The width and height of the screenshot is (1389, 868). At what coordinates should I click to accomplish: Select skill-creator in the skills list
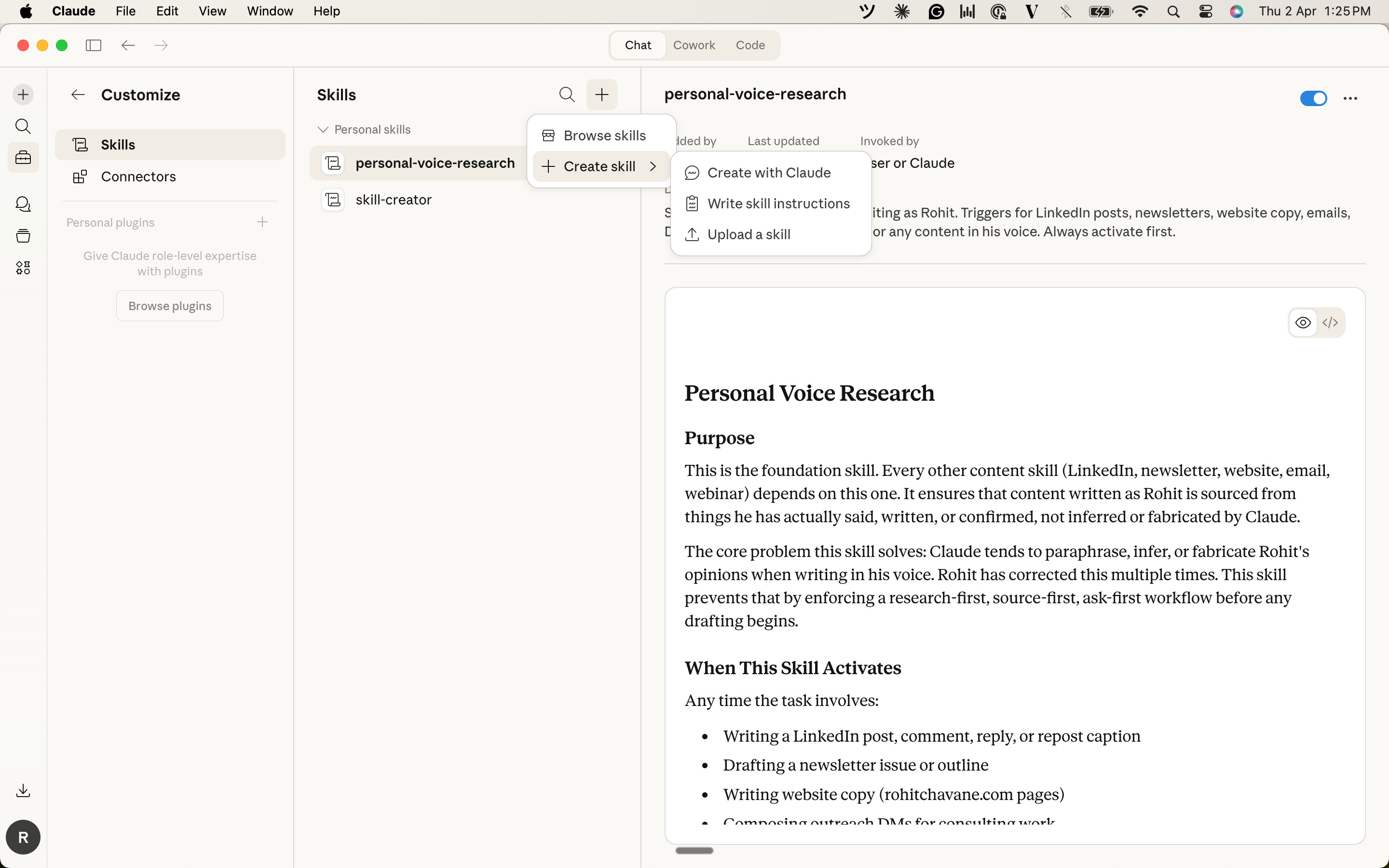coord(394,200)
